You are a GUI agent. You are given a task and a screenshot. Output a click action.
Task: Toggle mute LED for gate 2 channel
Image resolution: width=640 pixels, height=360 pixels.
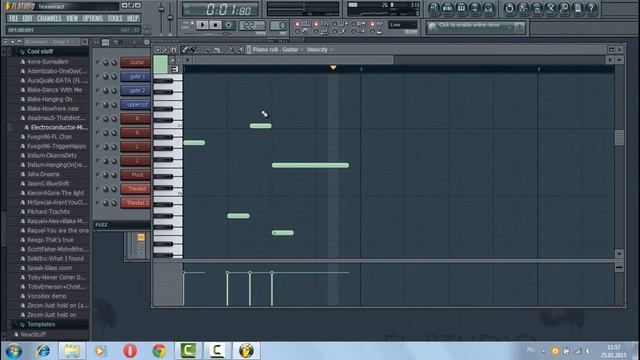click(98, 91)
